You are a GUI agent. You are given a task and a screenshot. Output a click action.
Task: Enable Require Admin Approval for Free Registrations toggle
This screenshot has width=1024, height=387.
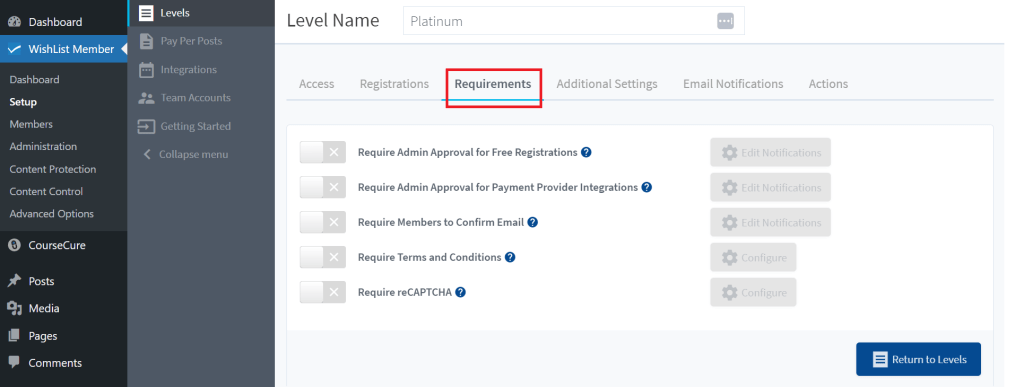click(x=323, y=152)
